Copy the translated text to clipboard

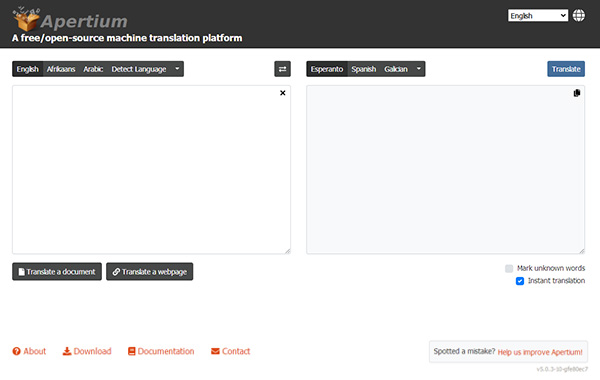(x=577, y=93)
